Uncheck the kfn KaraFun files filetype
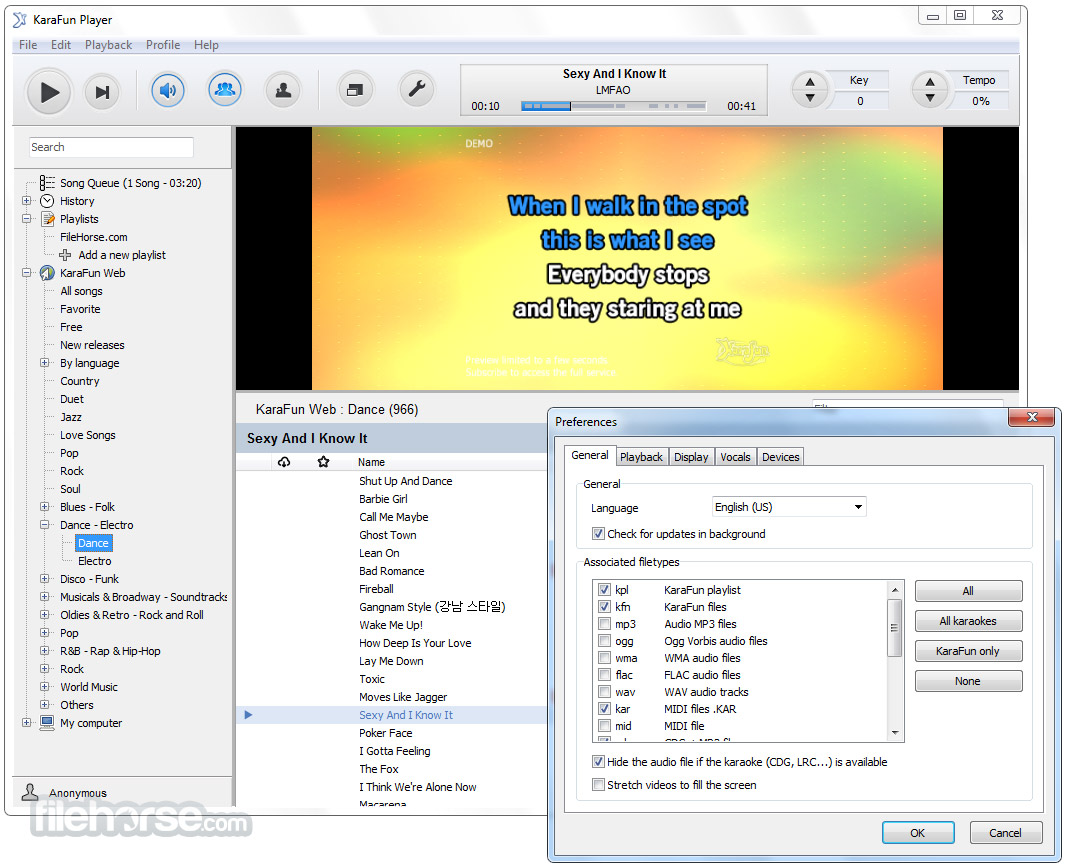The image size is (1066, 867). (x=604, y=607)
